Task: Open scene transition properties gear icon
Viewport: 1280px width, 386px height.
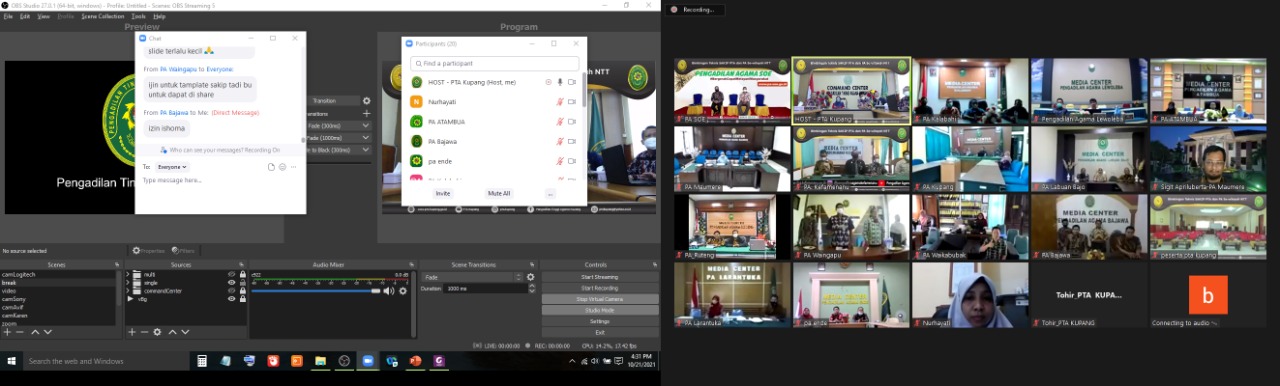Action: [531, 277]
